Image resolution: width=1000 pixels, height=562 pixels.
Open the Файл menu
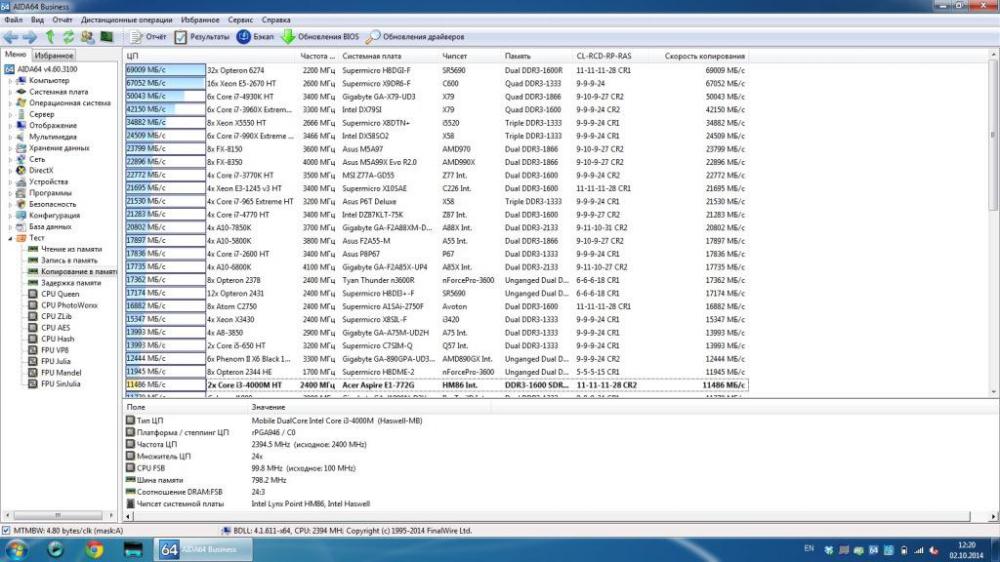[x=13, y=20]
